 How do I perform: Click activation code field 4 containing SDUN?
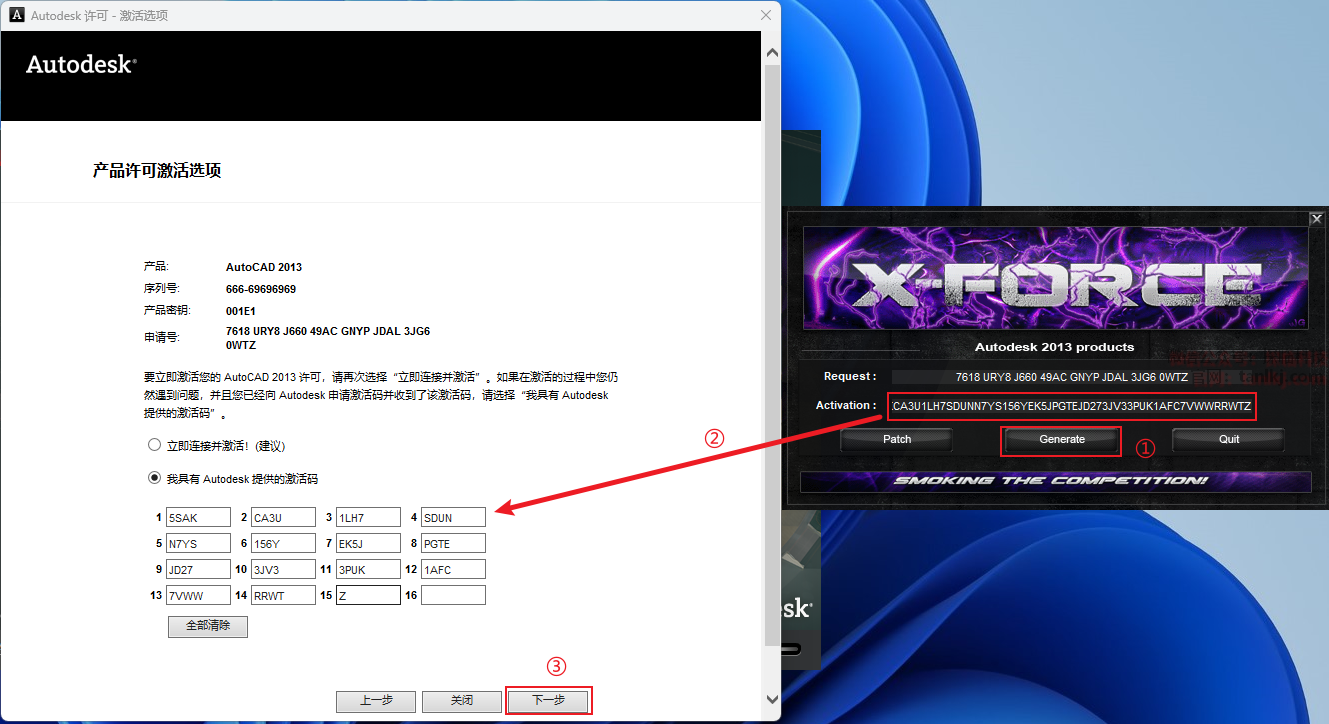tap(453, 517)
